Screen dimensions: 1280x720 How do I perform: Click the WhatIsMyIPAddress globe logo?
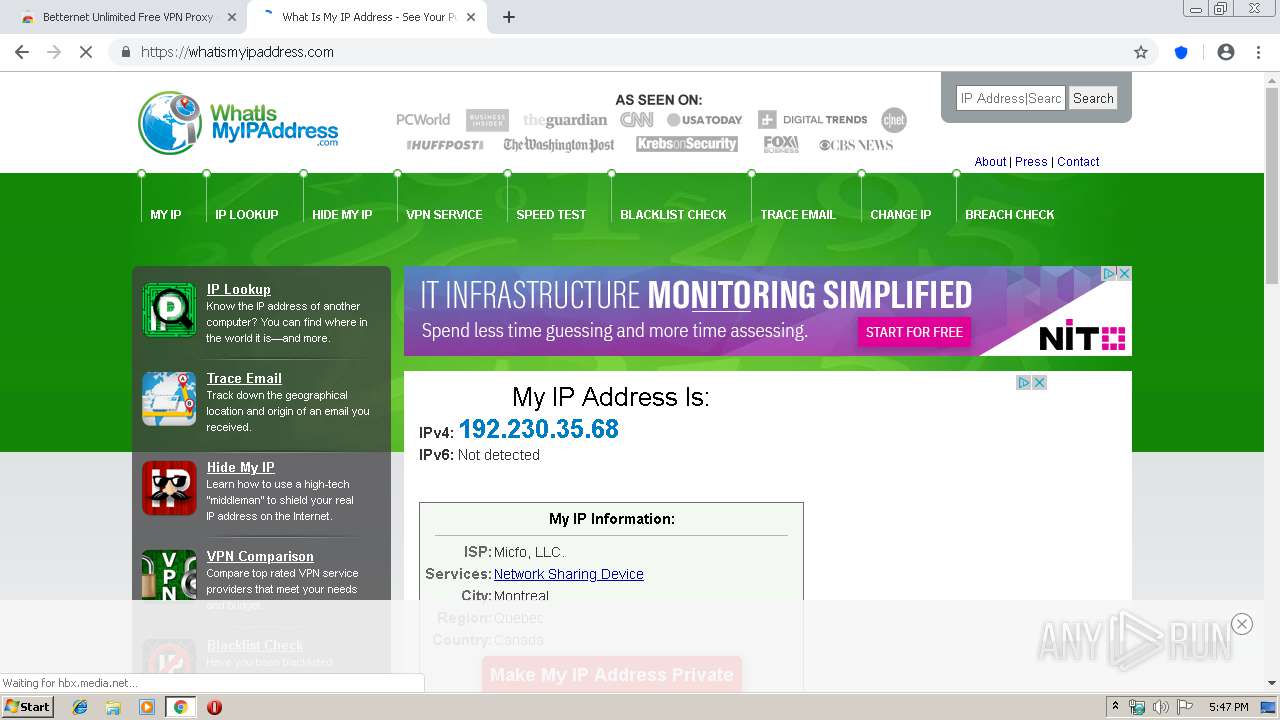tap(170, 123)
